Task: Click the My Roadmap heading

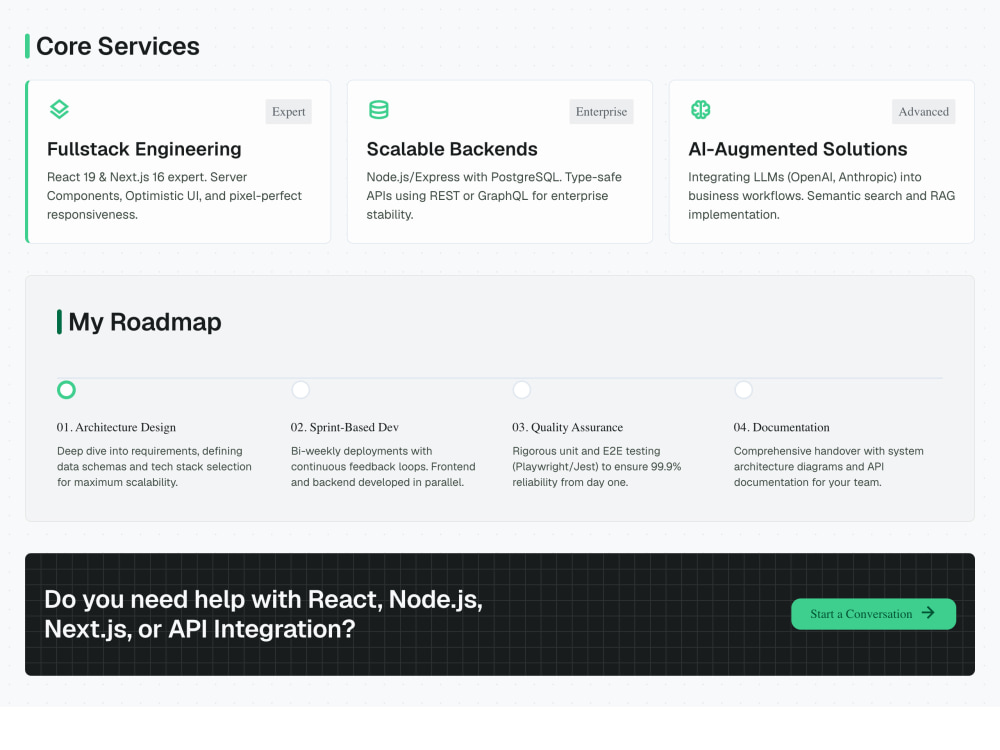Action: (x=145, y=322)
